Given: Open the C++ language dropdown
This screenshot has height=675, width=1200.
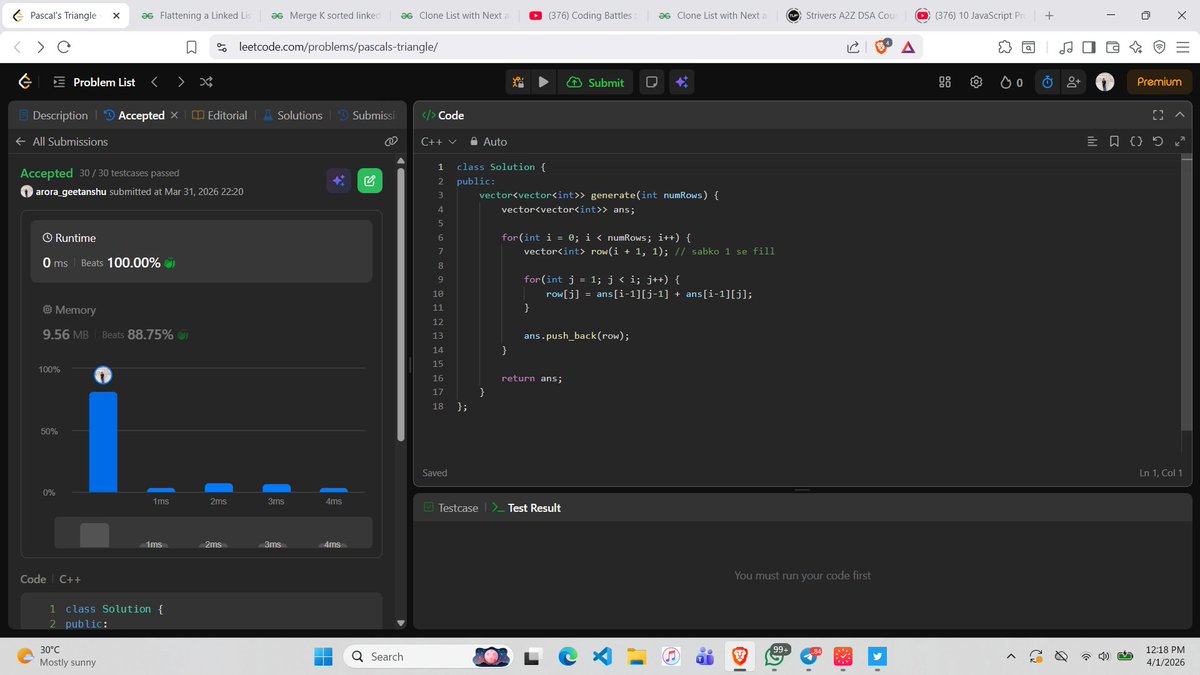Looking at the screenshot, I should 438,142.
